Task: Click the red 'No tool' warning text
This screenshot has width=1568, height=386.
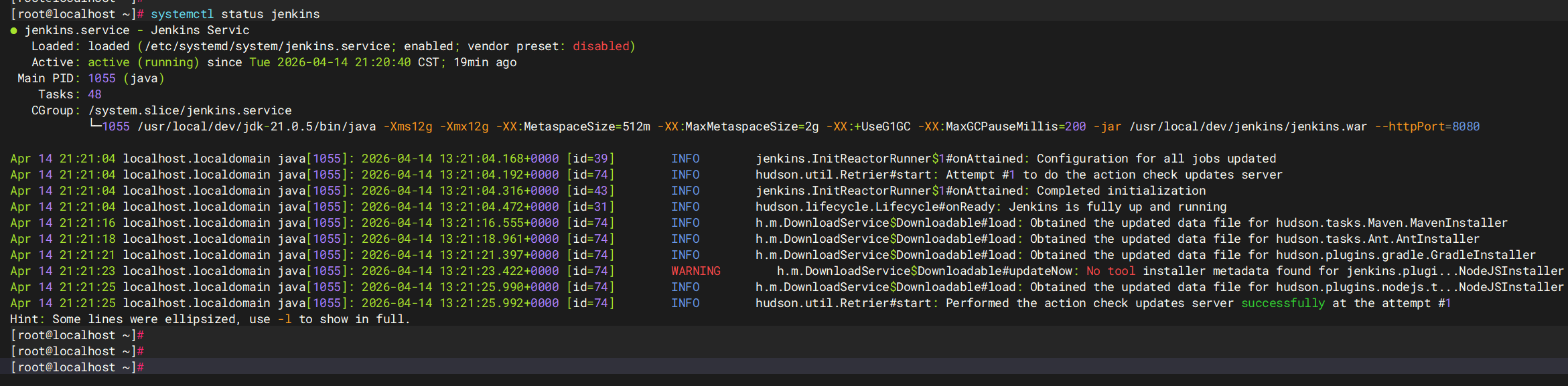Action: coord(1111,271)
